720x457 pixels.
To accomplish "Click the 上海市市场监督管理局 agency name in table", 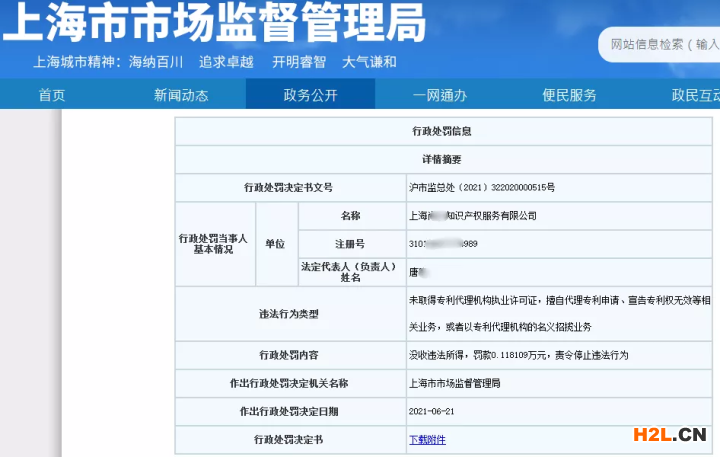I will point(454,383).
